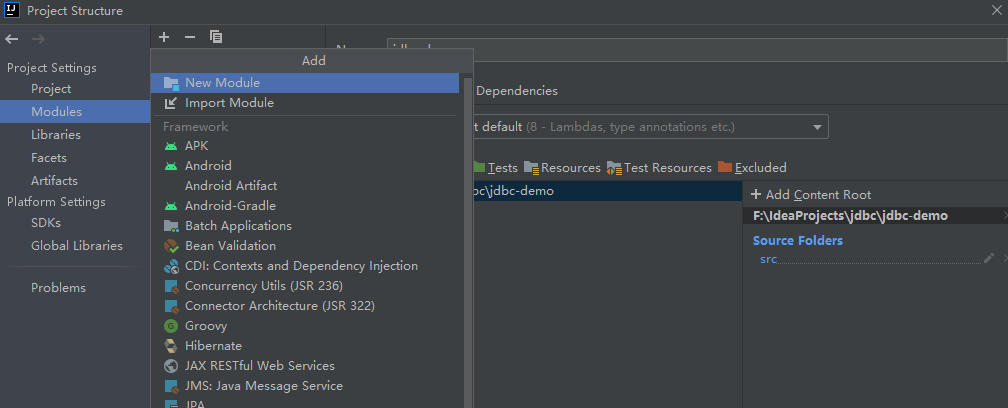Click the Android-Gradle icon

[171, 206]
